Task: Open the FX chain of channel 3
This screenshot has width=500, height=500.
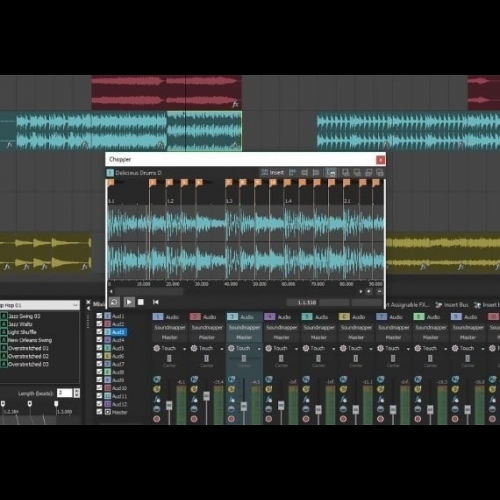Action: [232, 399]
